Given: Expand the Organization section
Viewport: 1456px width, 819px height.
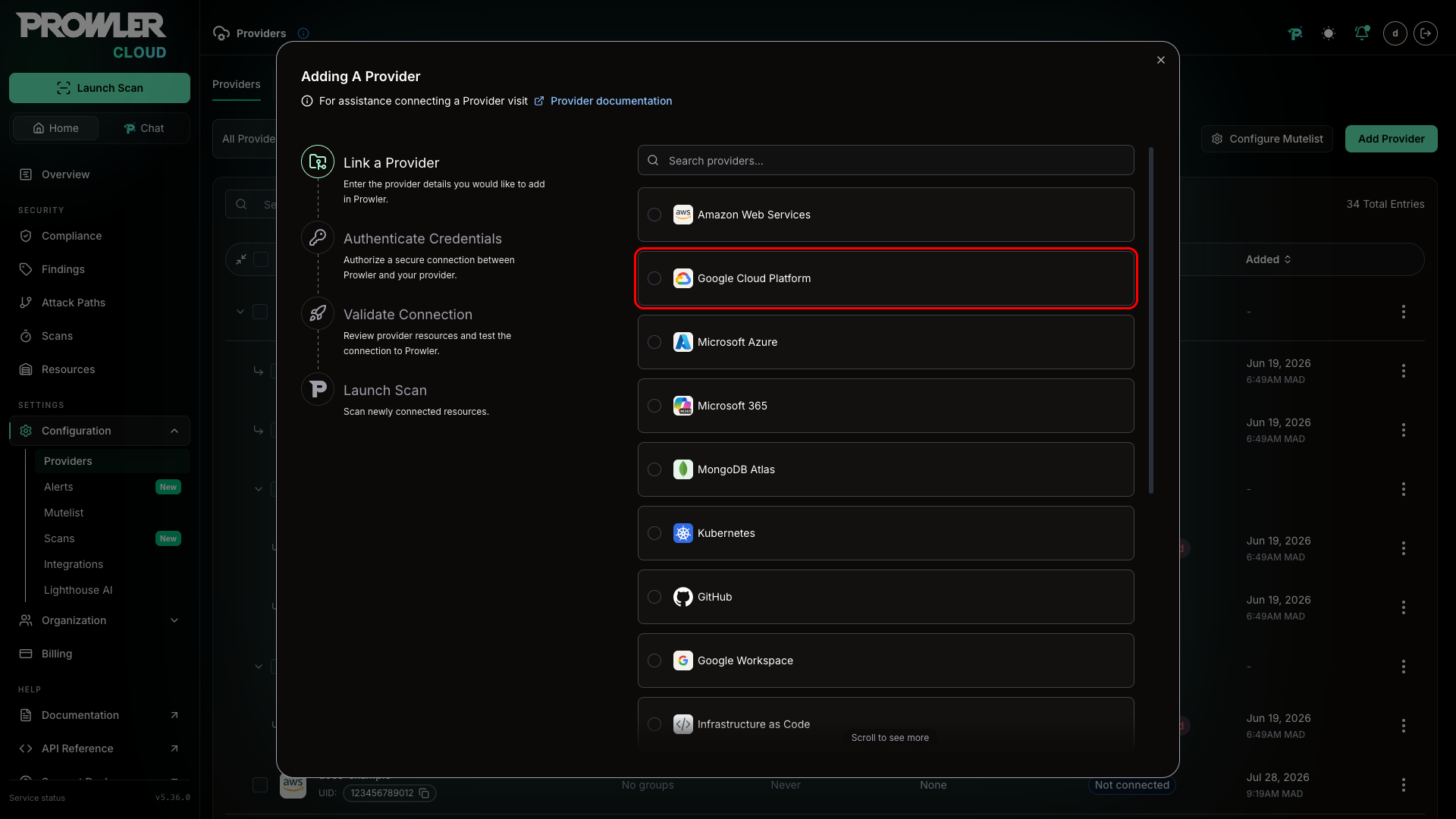Looking at the screenshot, I should pos(99,620).
